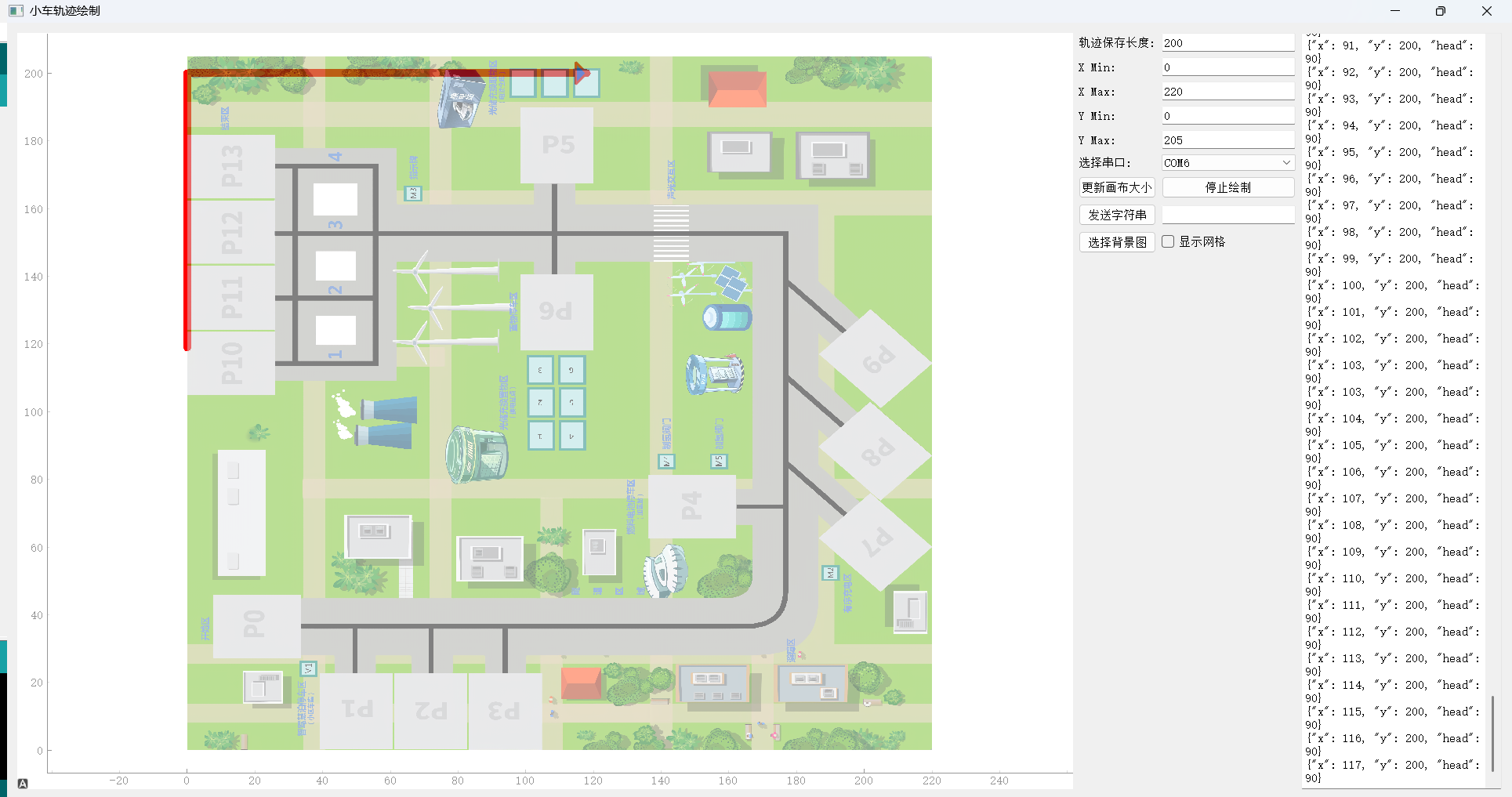Image resolution: width=1512 pixels, height=797 pixels.
Task: Click the send string text field
Action: [1227, 215]
